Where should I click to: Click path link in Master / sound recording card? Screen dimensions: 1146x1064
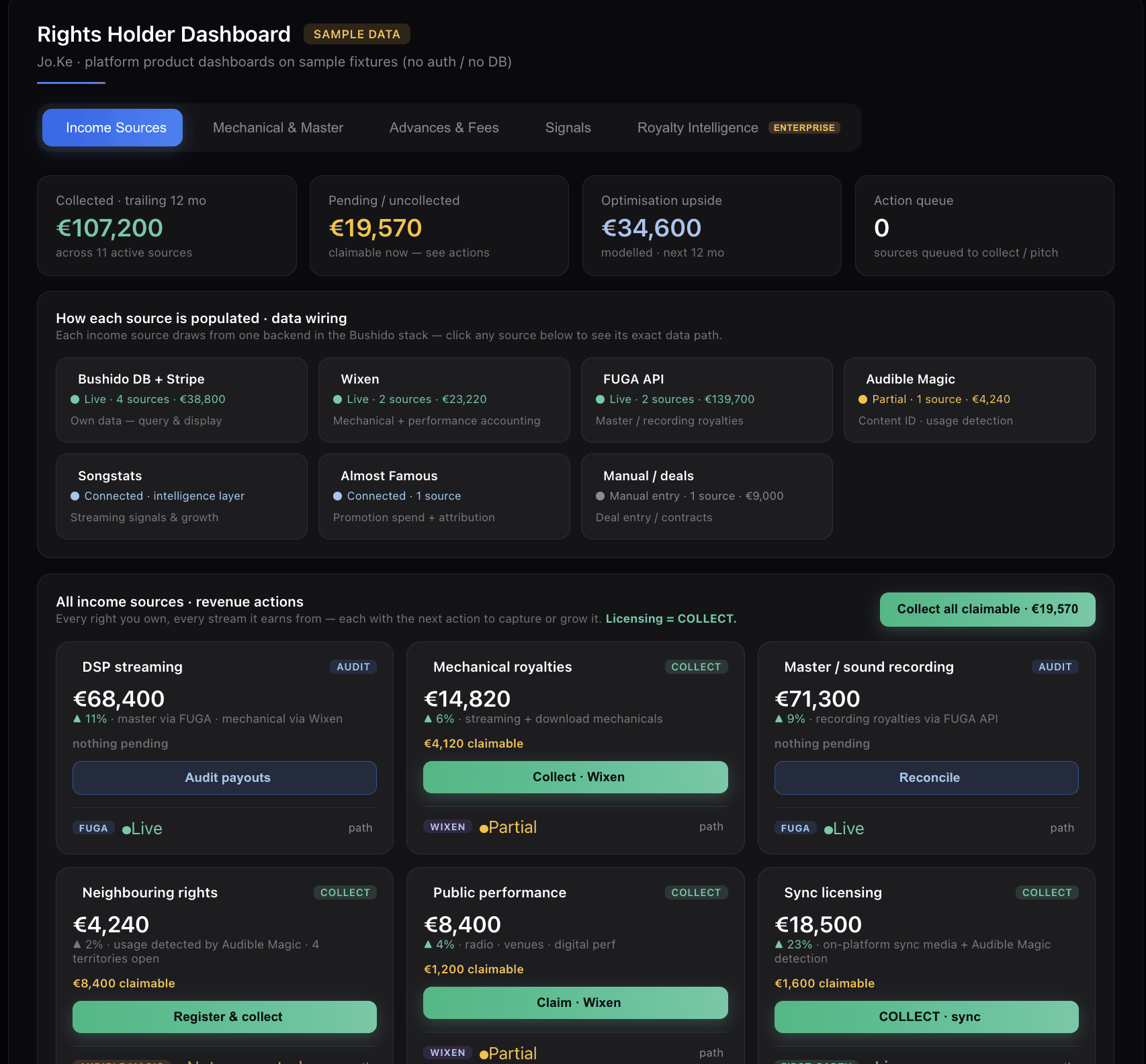point(1062,828)
